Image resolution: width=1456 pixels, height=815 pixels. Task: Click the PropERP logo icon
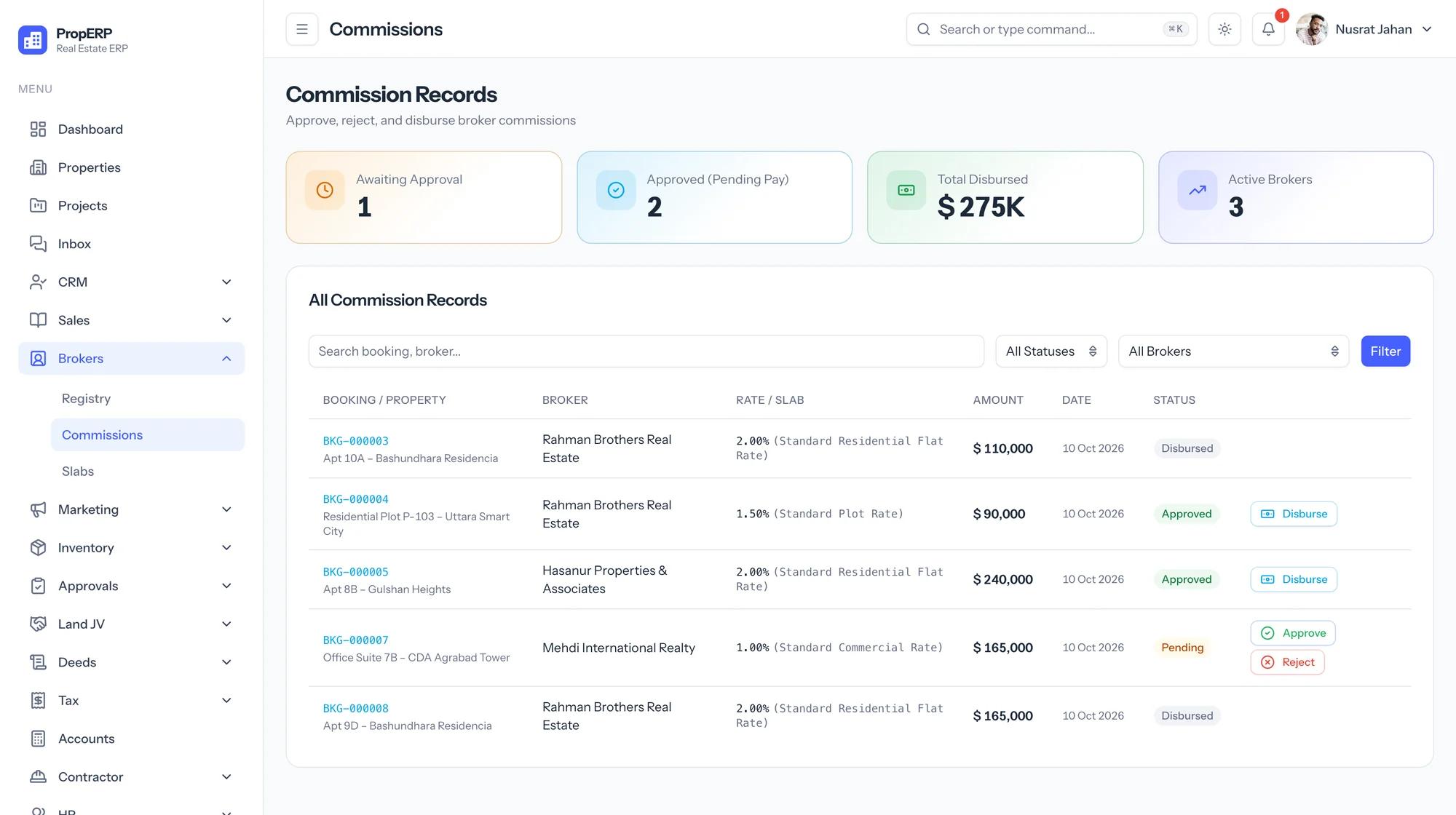[x=33, y=40]
